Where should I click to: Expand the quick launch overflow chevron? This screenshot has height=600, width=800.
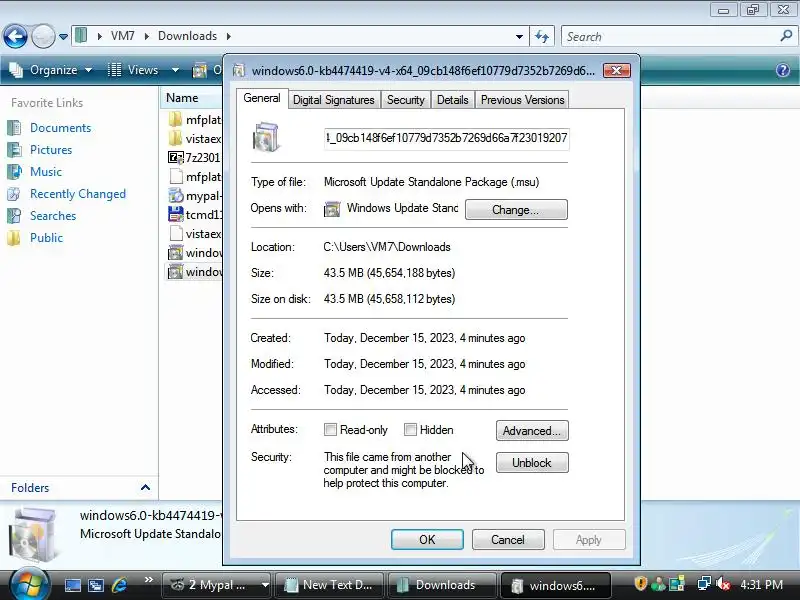pos(148,580)
